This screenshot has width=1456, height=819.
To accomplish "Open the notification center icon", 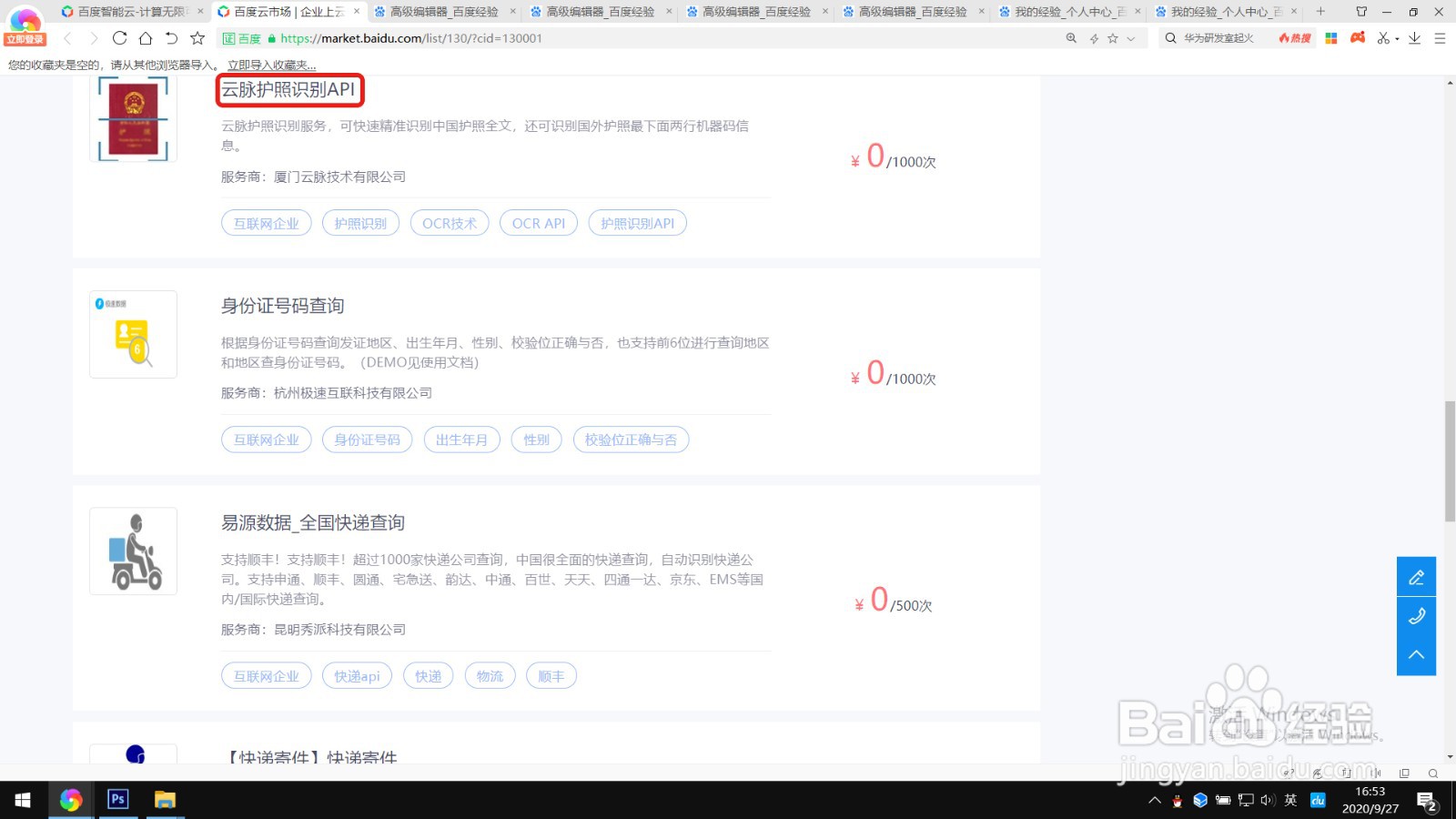I will (1426, 801).
